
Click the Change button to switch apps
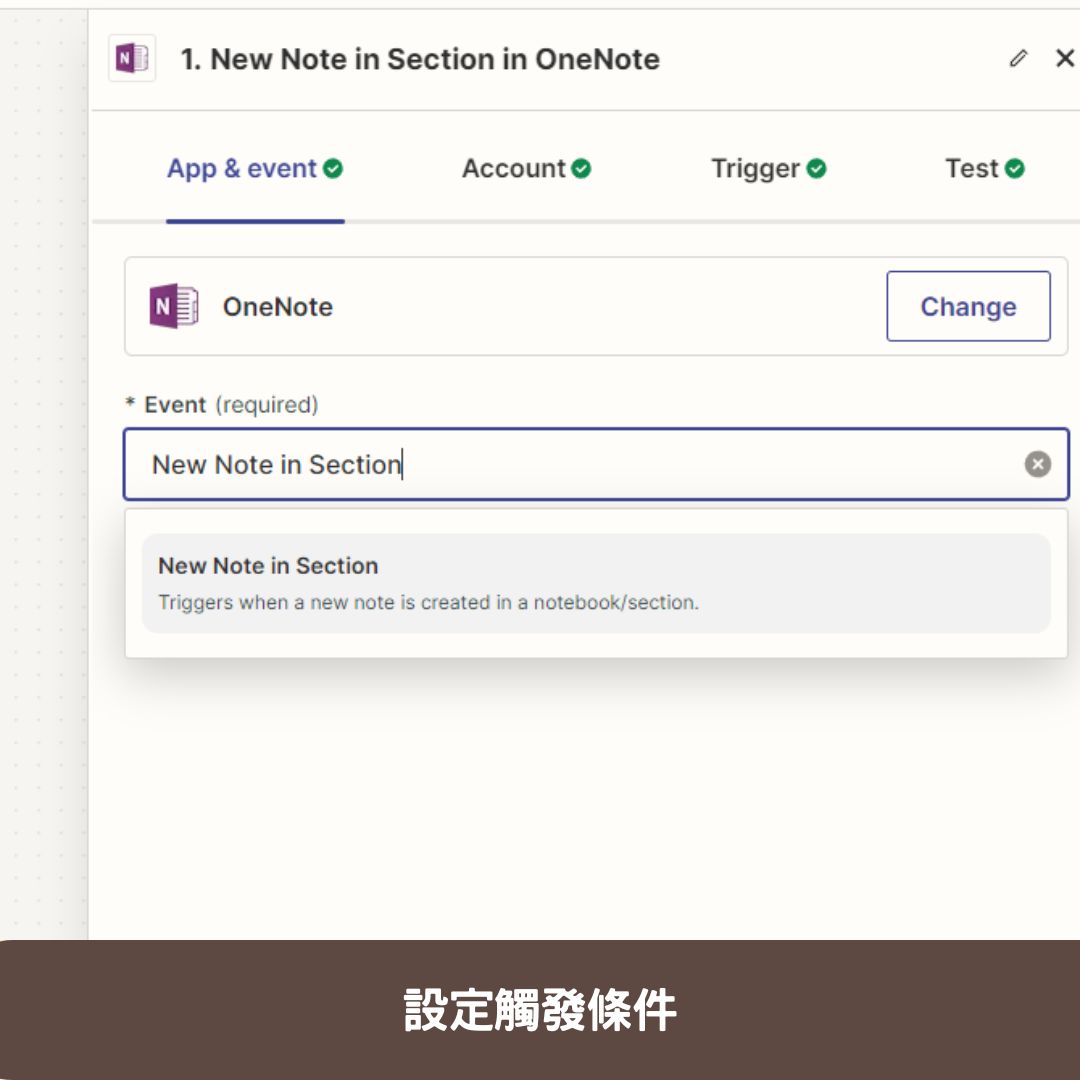967,306
